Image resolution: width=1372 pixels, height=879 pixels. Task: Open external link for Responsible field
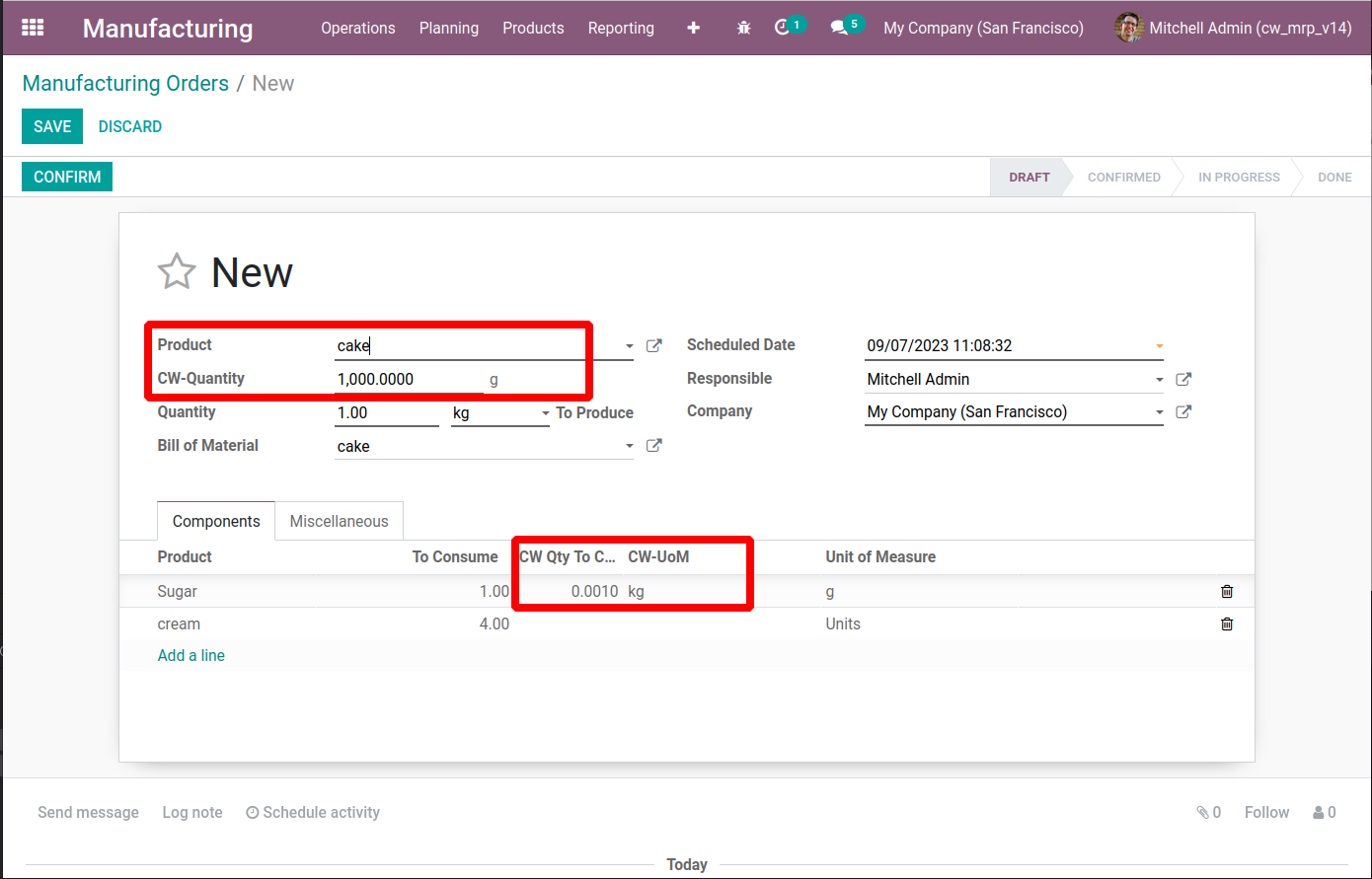(x=1183, y=379)
